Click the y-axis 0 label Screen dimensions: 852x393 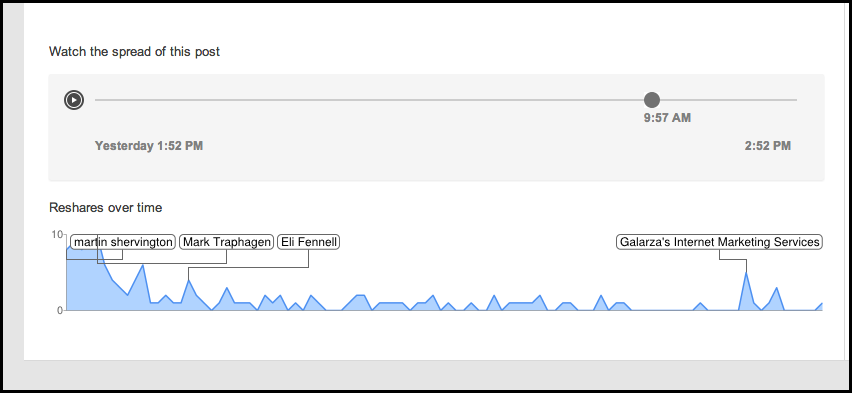click(x=60, y=310)
